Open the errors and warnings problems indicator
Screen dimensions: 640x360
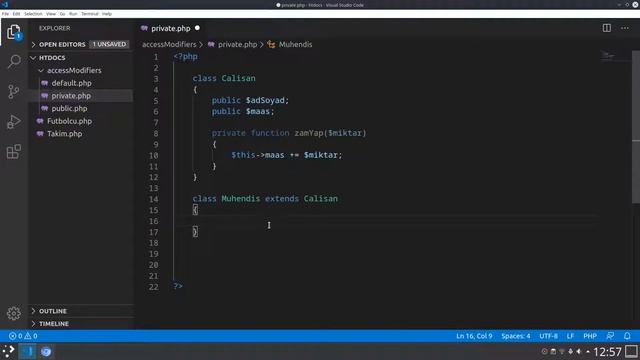point(23,336)
